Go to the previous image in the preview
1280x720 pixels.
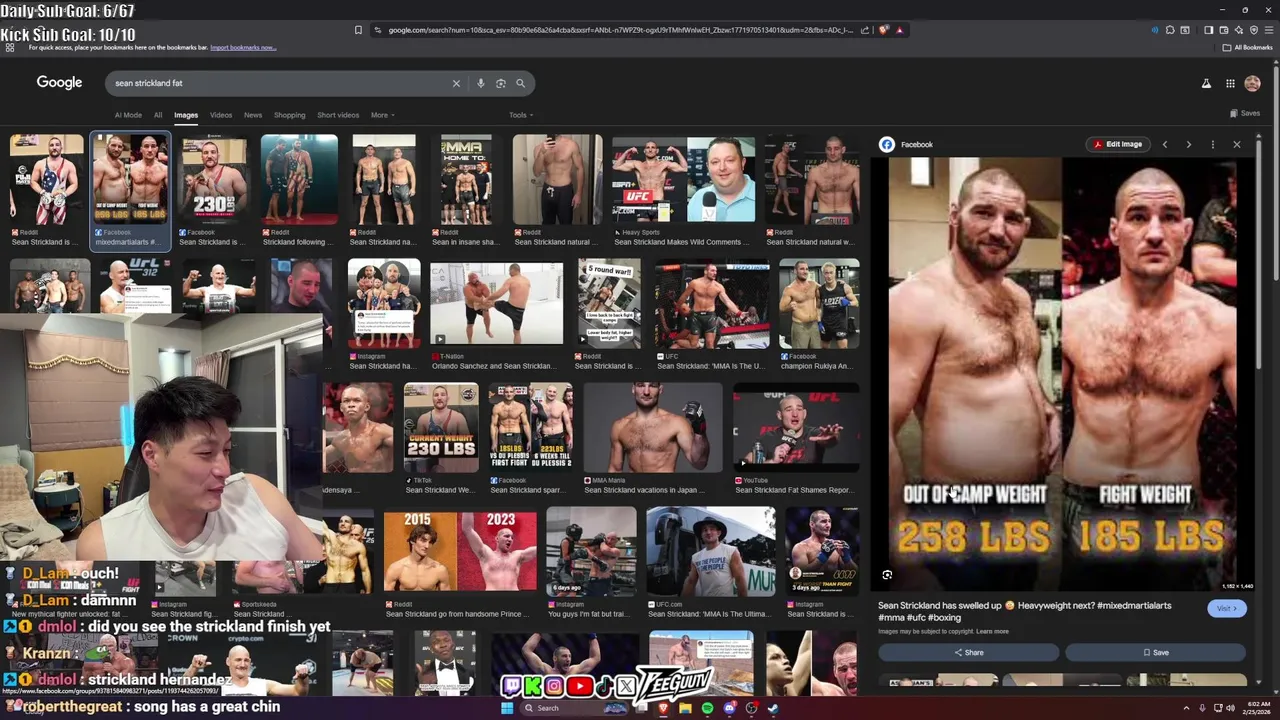click(1165, 144)
